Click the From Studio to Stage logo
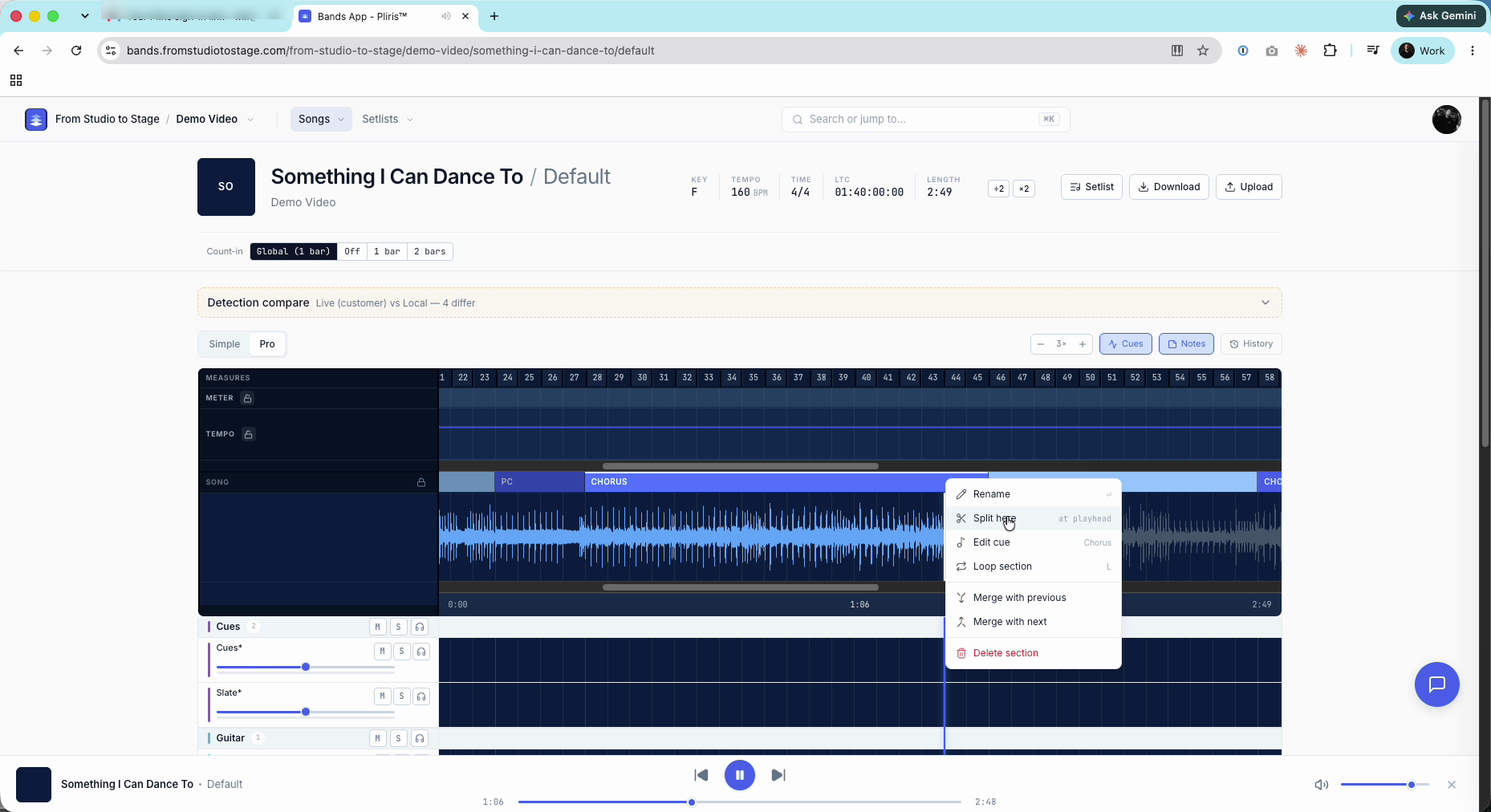This screenshot has width=1491, height=812. tap(36, 120)
